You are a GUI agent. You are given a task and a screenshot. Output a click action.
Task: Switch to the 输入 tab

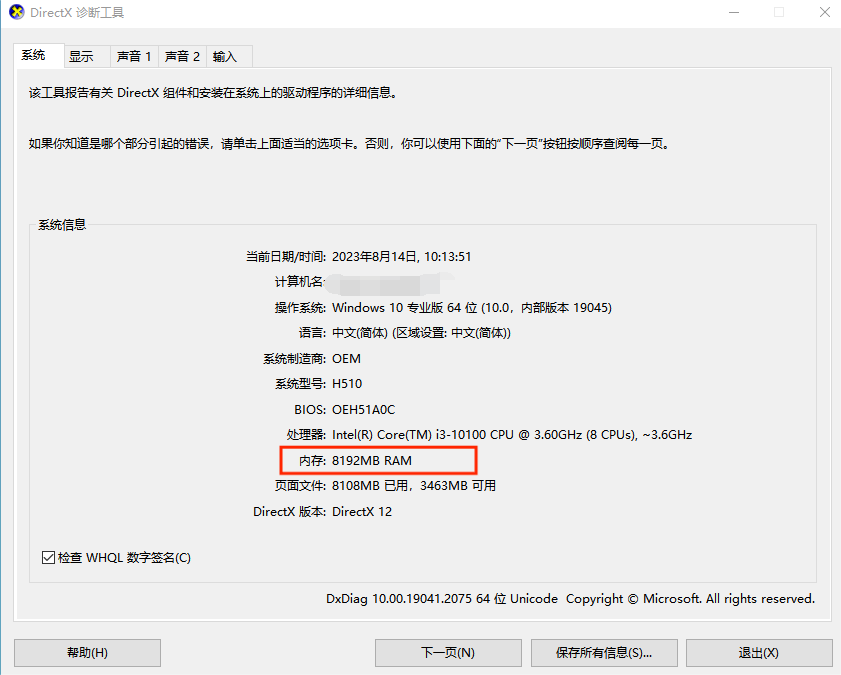click(x=227, y=56)
